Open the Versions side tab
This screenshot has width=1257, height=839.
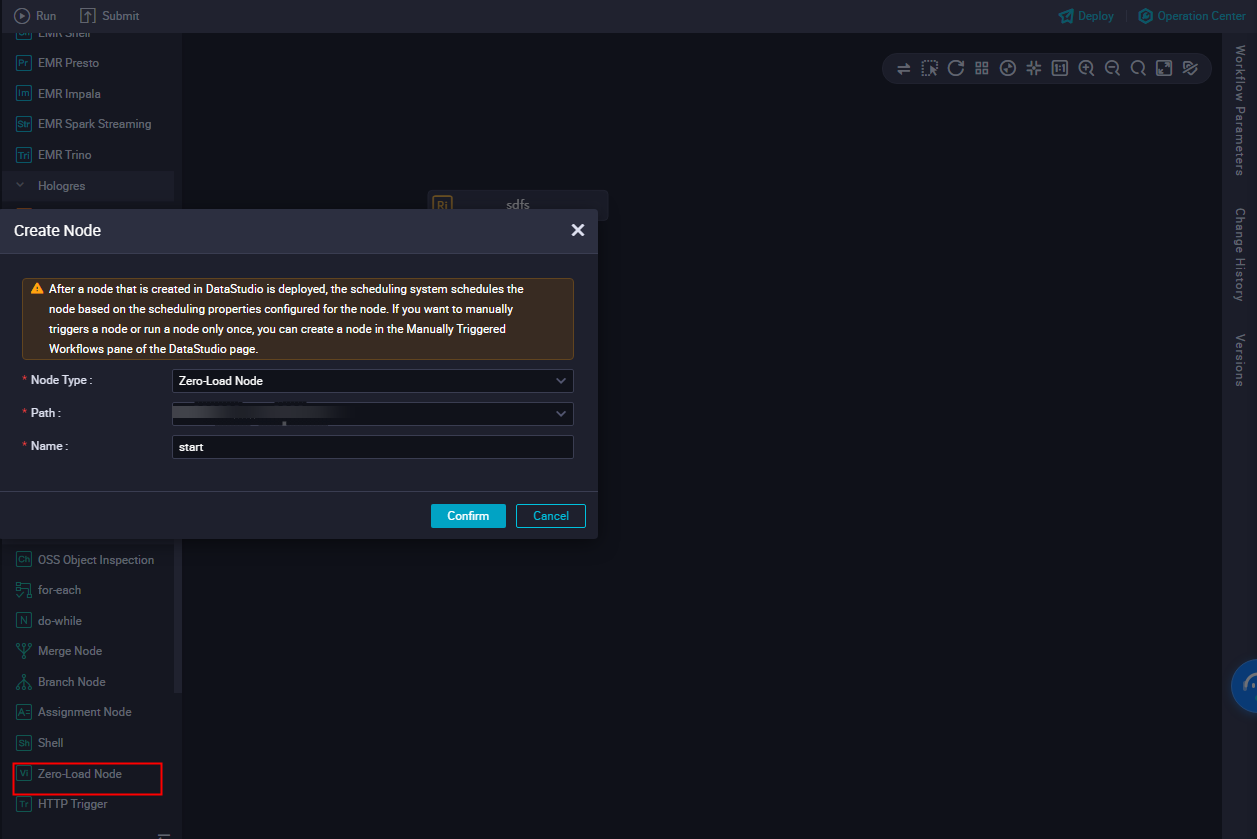[x=1240, y=360]
